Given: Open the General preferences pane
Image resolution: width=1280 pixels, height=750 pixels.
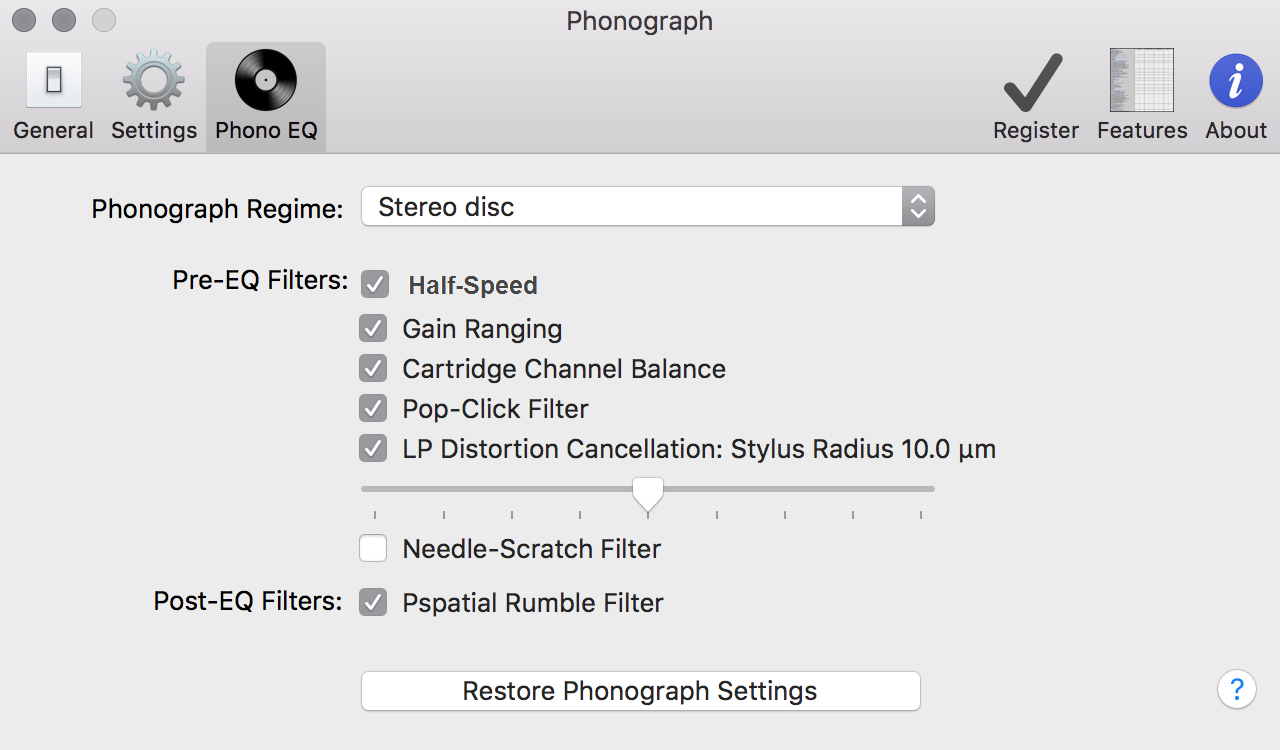Looking at the screenshot, I should pyautogui.click(x=53, y=97).
